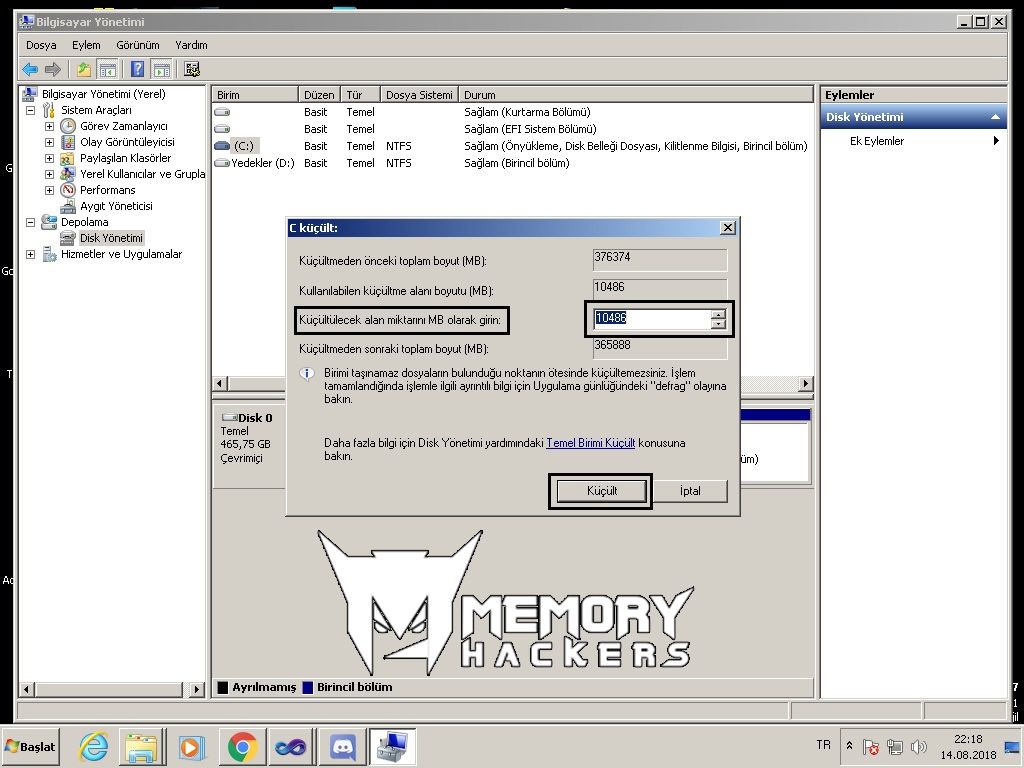Toggle the console tree pane icon

[107, 69]
